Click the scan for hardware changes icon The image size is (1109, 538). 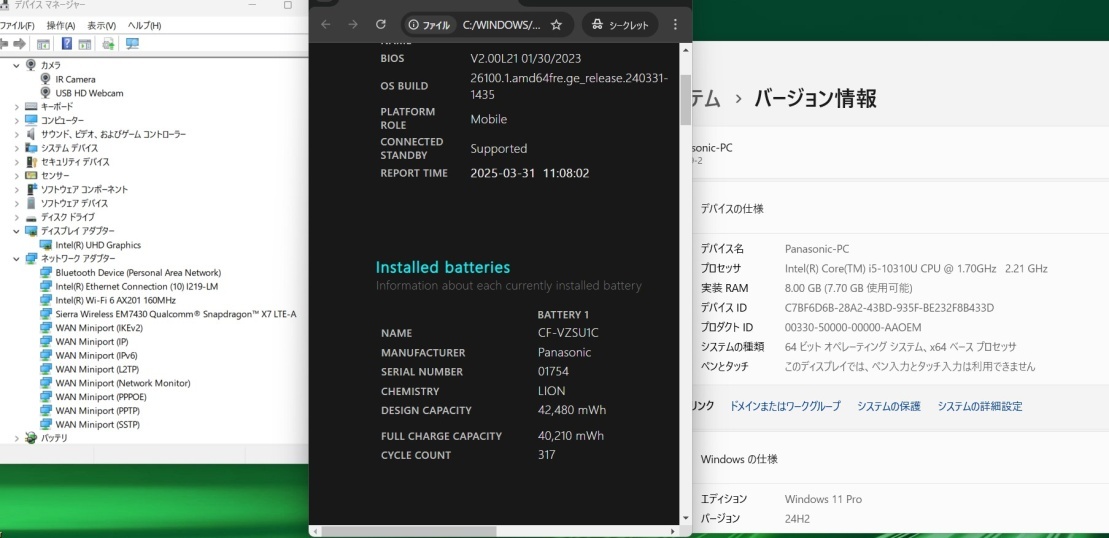tap(132, 44)
